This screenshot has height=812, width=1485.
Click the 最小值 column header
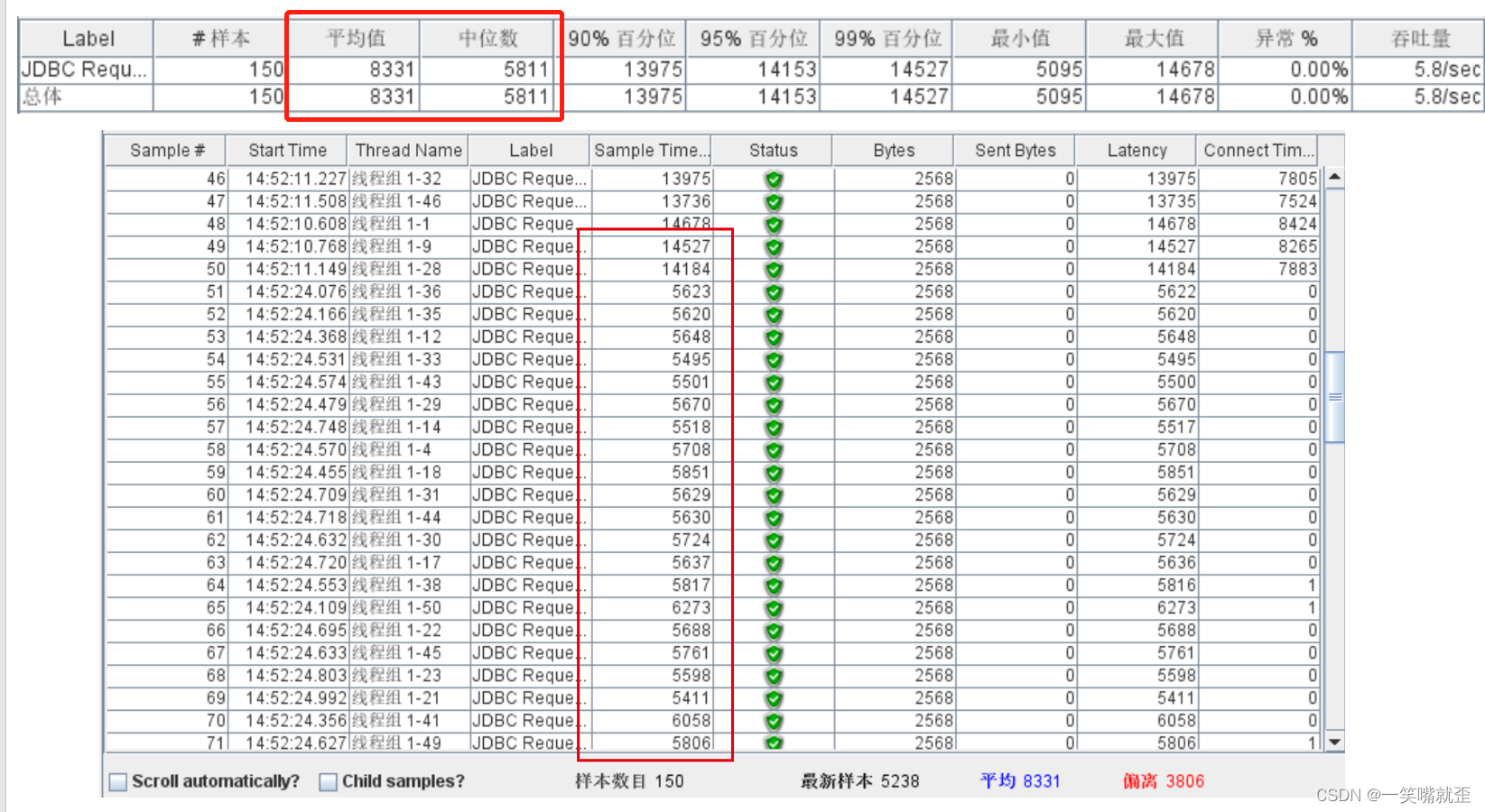[1020, 39]
